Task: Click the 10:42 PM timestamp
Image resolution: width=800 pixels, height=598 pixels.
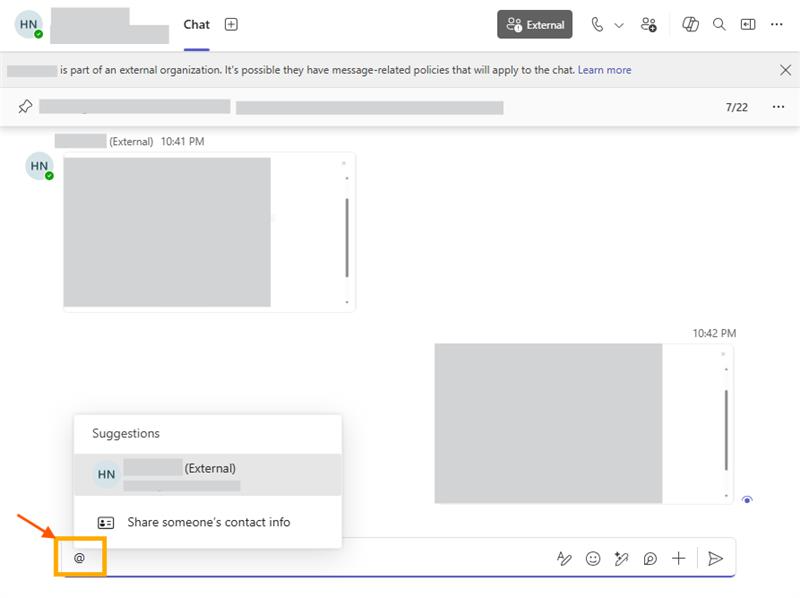Action: [714, 333]
